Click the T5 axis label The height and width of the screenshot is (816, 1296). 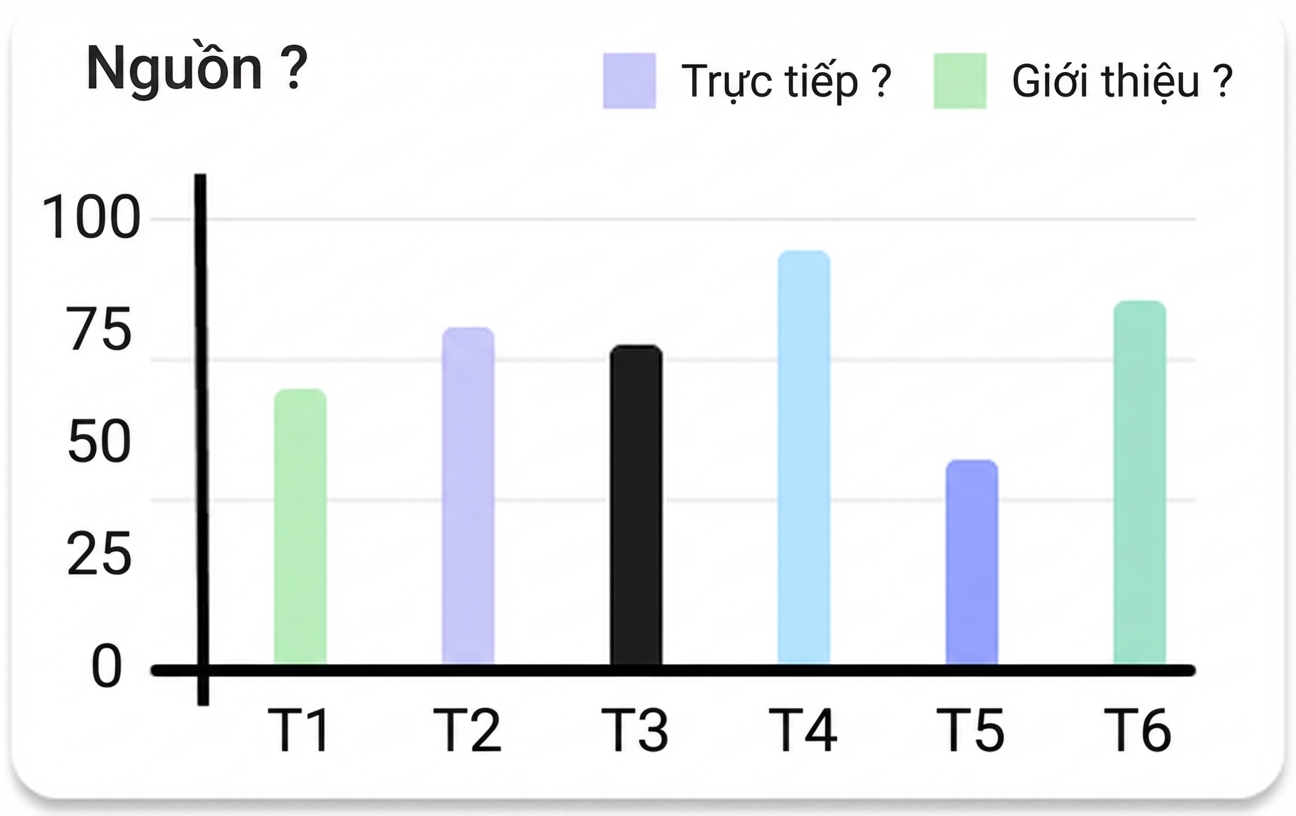(x=971, y=730)
